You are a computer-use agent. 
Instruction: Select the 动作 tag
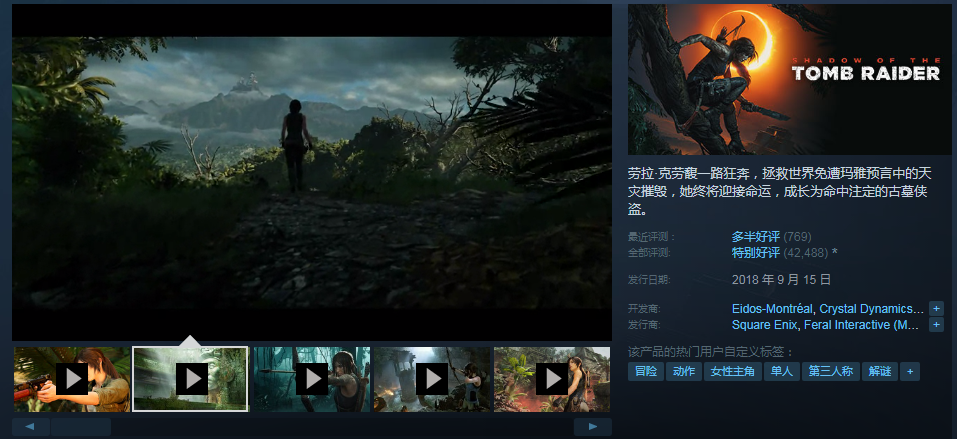pyautogui.click(x=684, y=371)
